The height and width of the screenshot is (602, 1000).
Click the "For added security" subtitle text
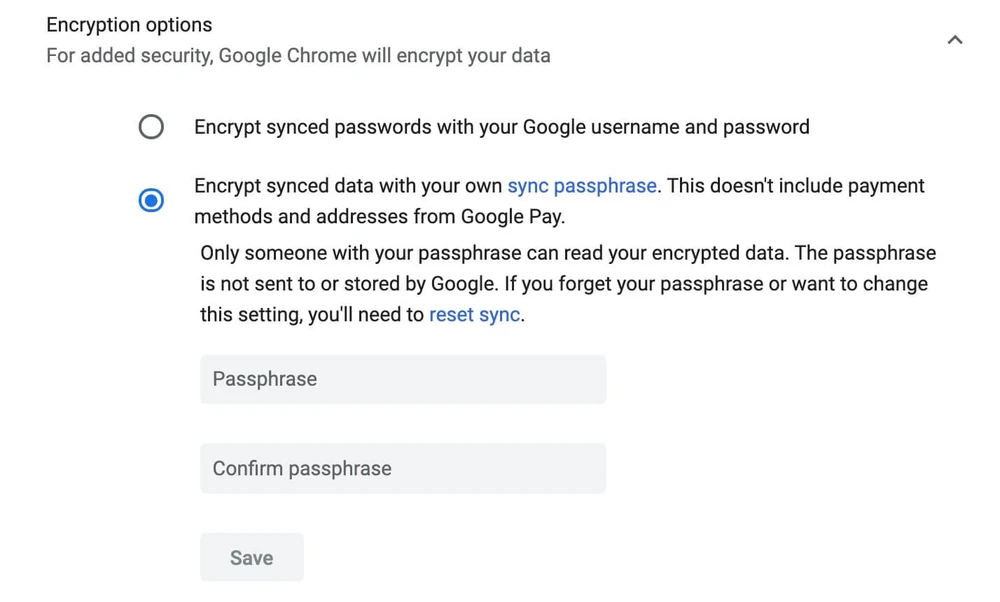click(x=129, y=55)
